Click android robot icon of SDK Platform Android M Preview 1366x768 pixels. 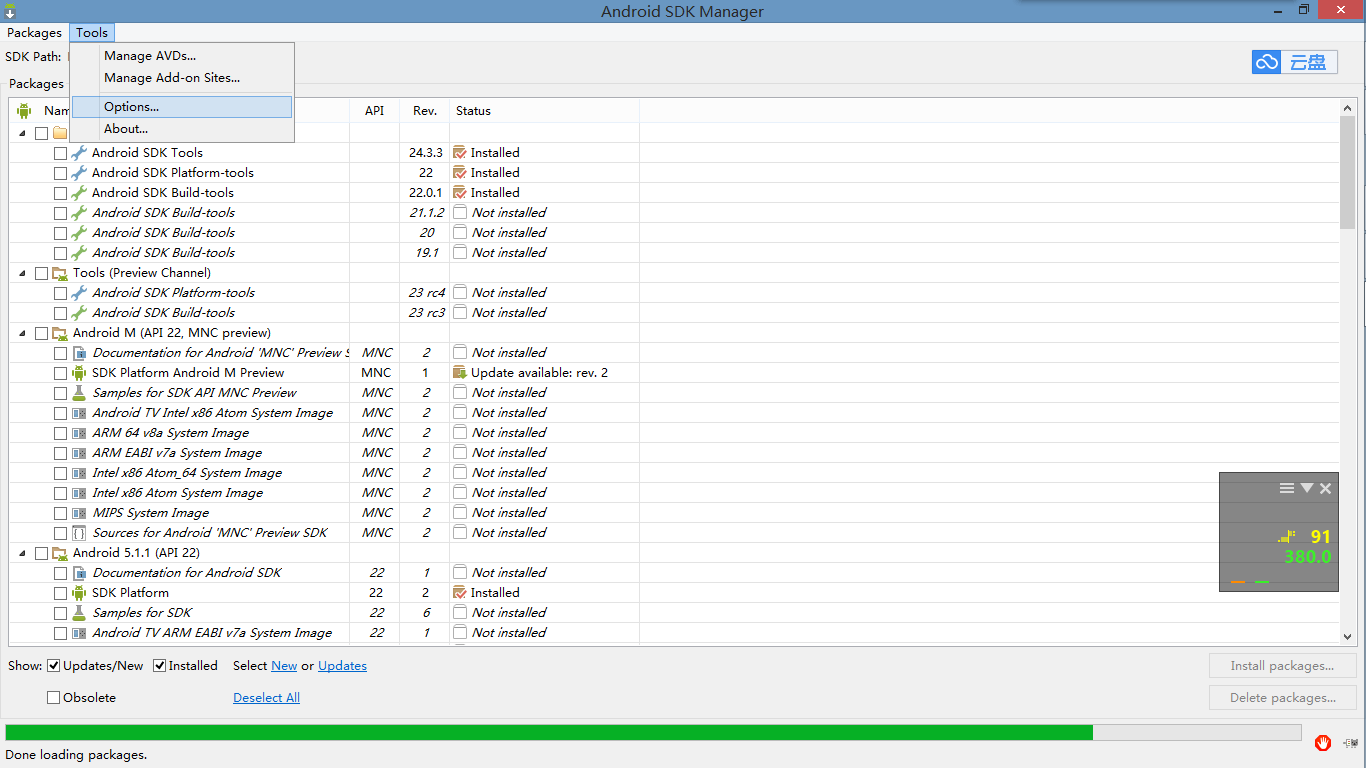coord(79,373)
